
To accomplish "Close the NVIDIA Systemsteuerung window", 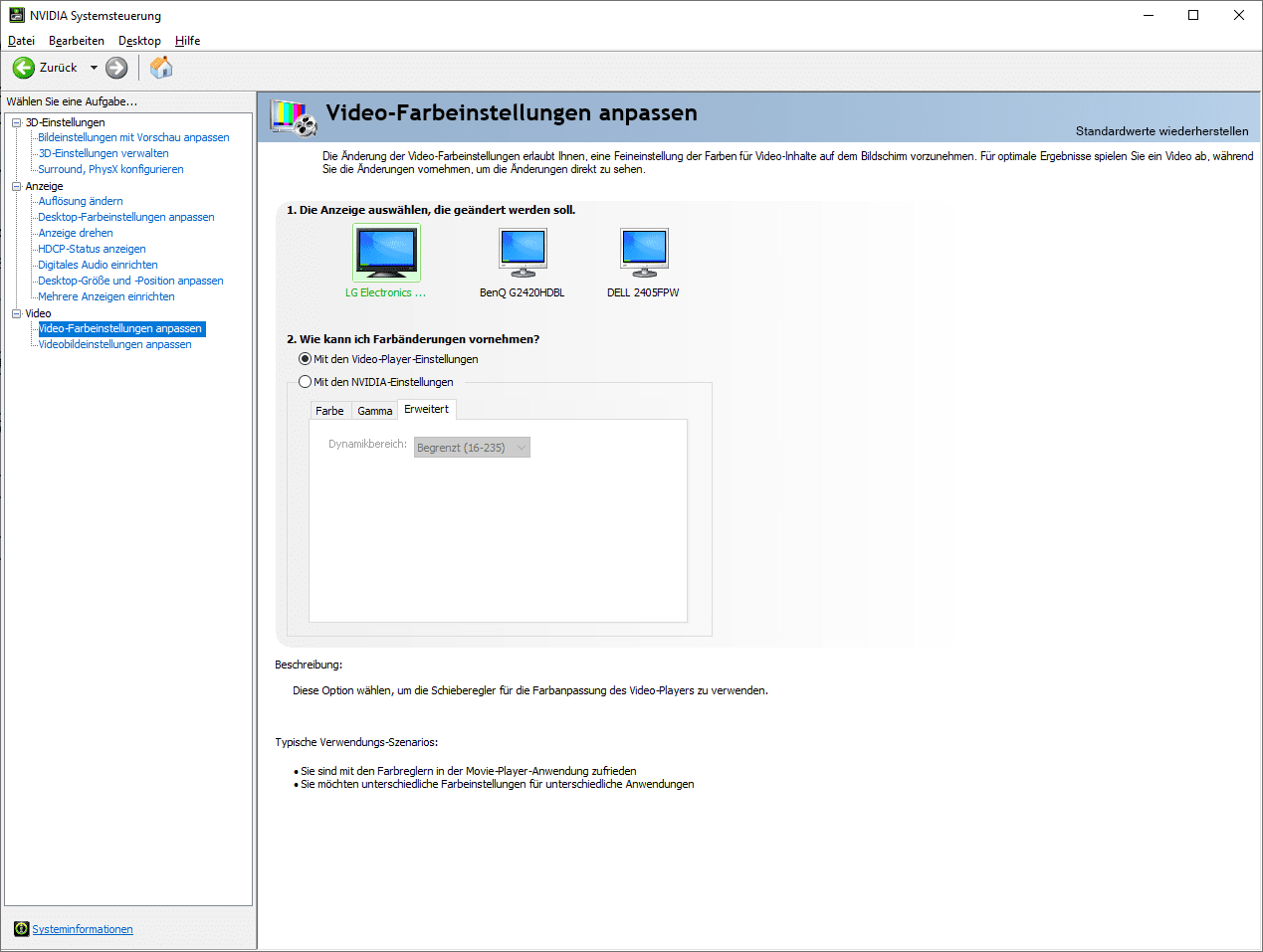I will point(1239,15).
